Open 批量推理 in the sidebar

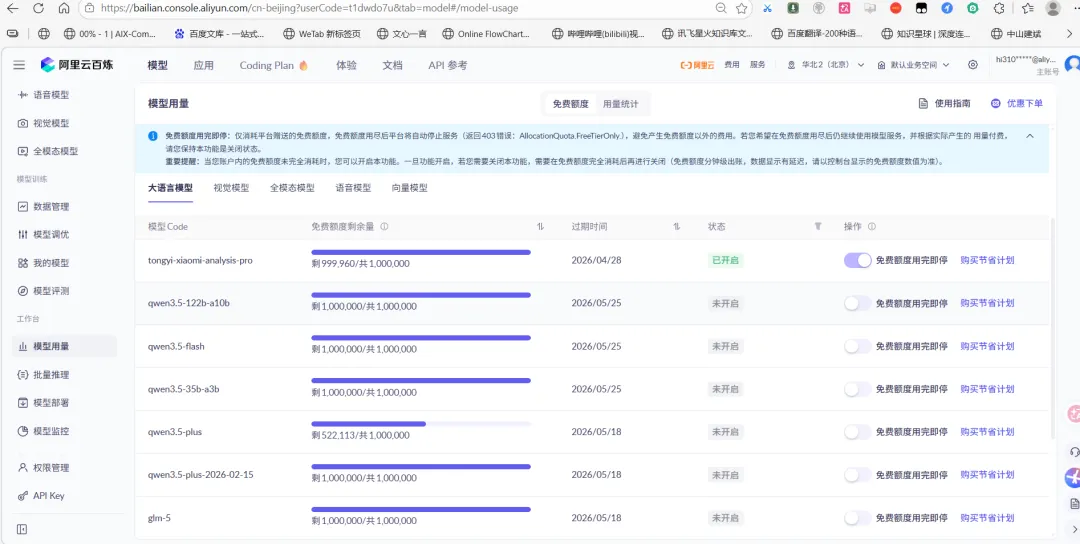[x=43, y=375]
